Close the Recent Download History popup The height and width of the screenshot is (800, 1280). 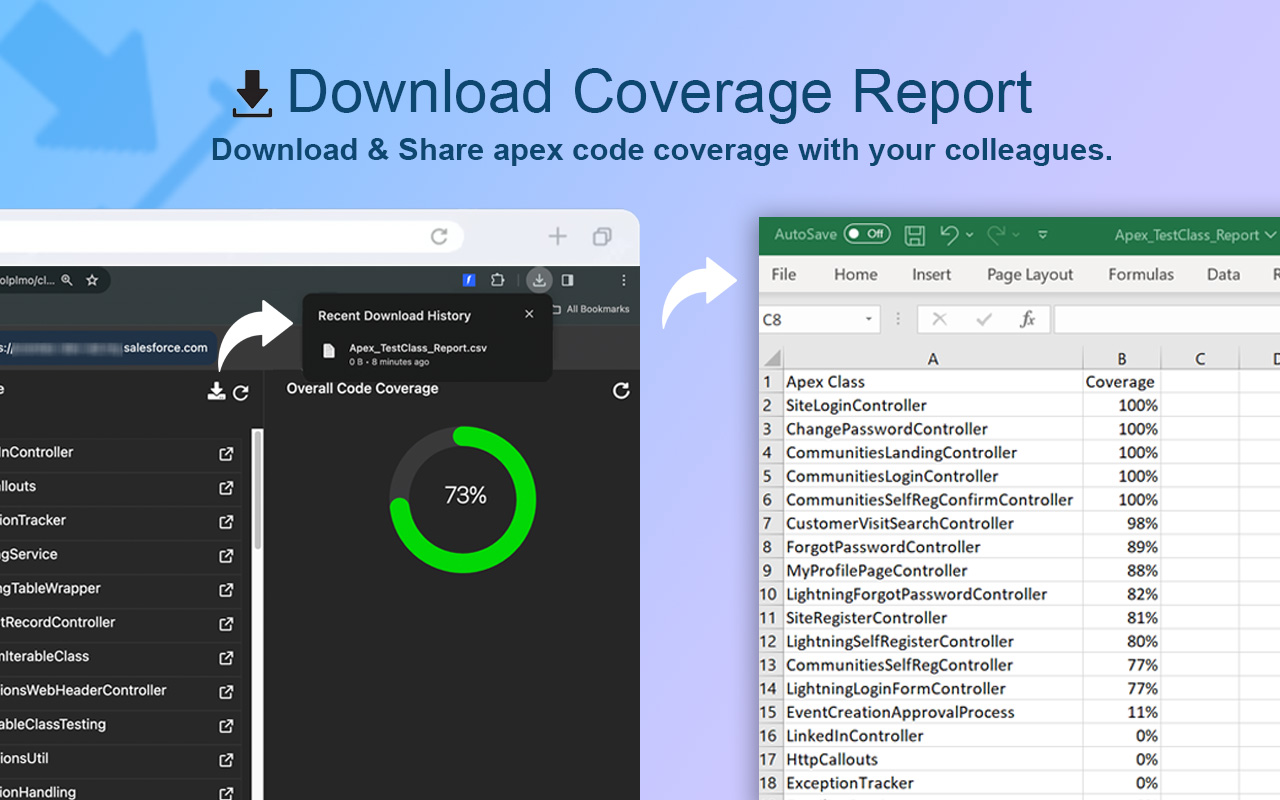(529, 314)
